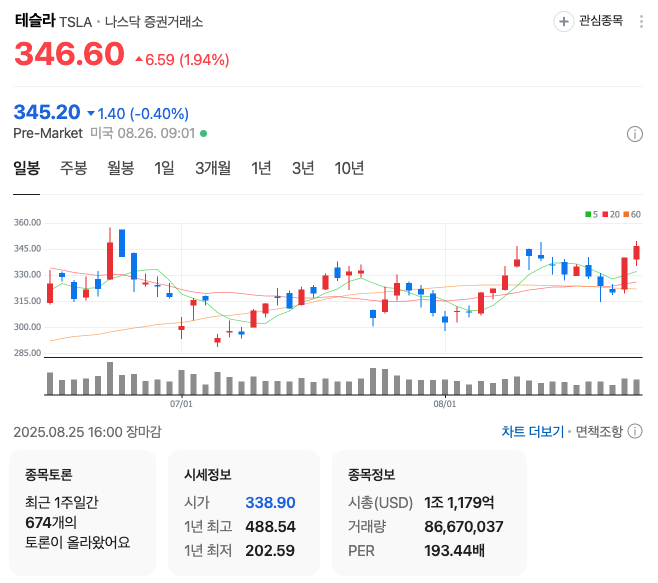Click the 관심종목 watchlist label
The width and height of the screenshot is (658, 583).
(601, 21)
